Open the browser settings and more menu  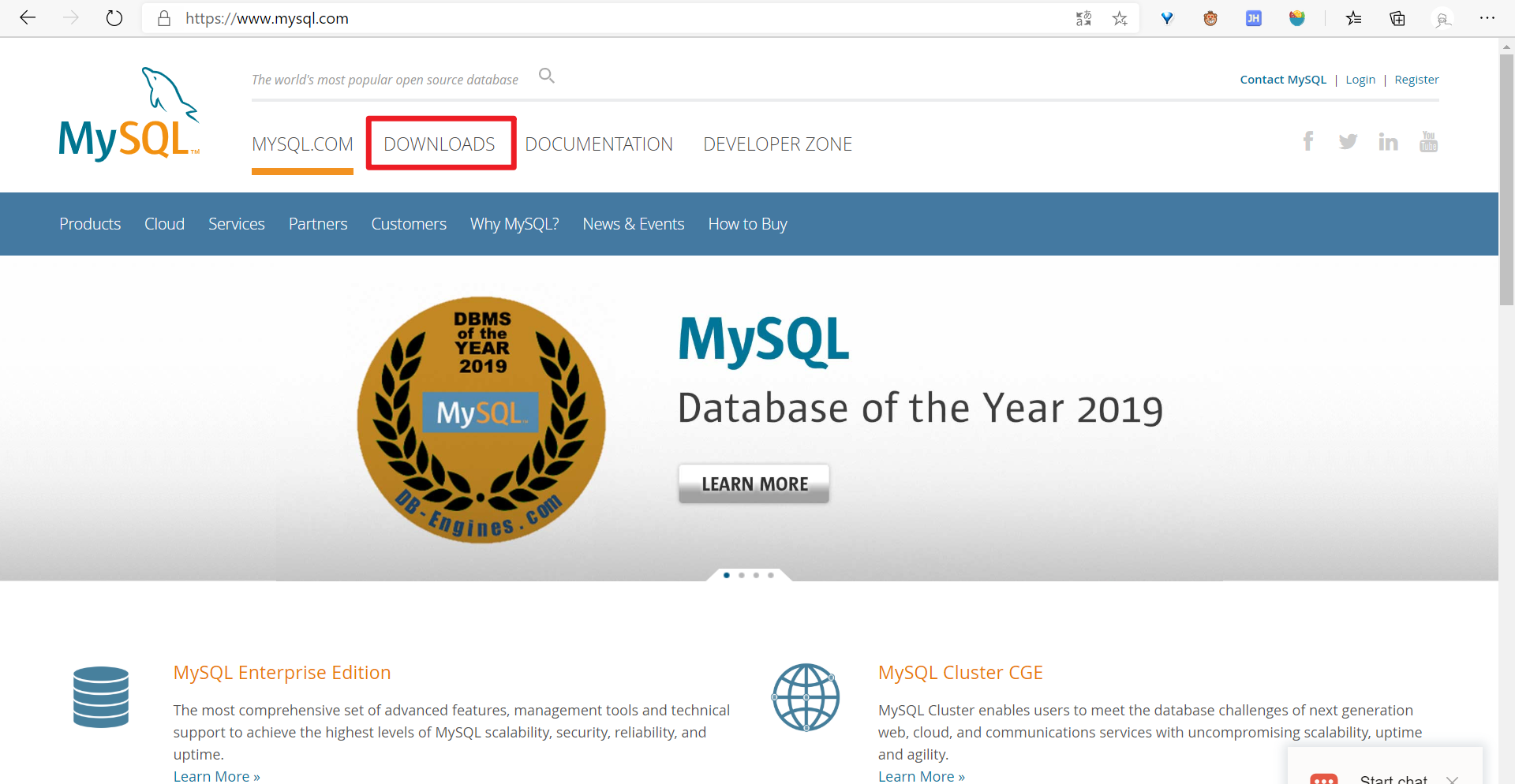click(x=1487, y=18)
